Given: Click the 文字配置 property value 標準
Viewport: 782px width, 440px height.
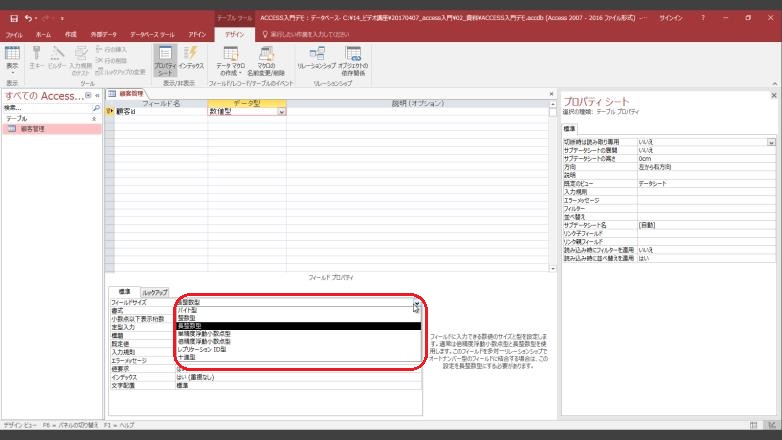Looking at the screenshot, I should pos(299,386).
